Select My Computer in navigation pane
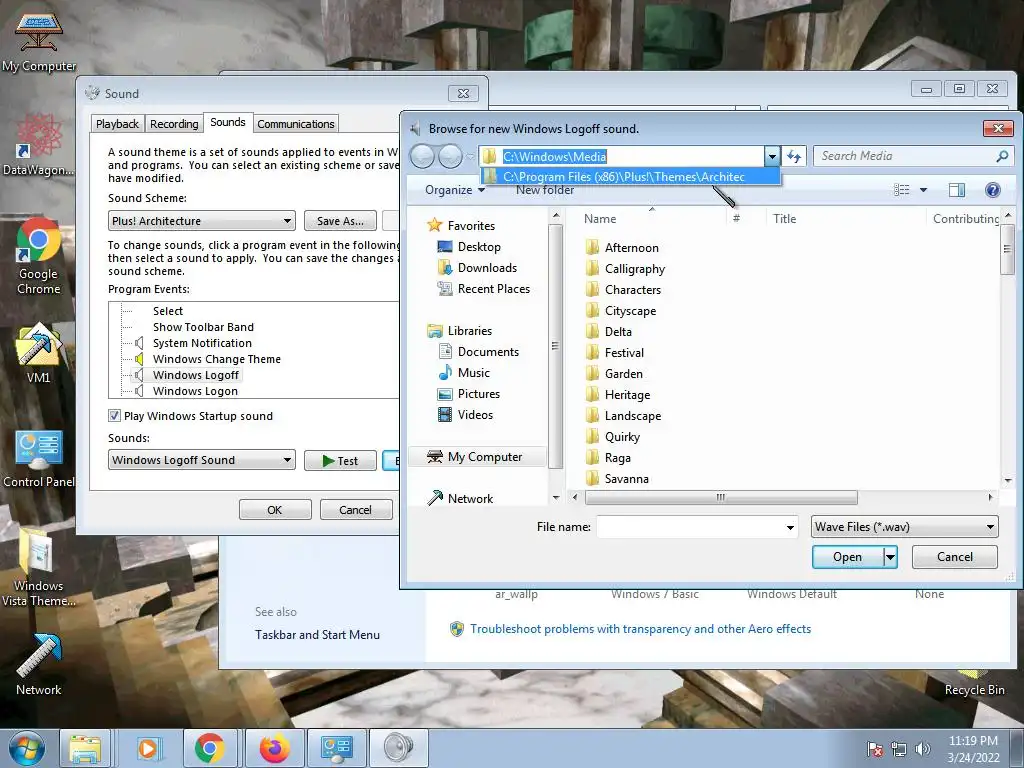The height and width of the screenshot is (768, 1024). pos(485,457)
